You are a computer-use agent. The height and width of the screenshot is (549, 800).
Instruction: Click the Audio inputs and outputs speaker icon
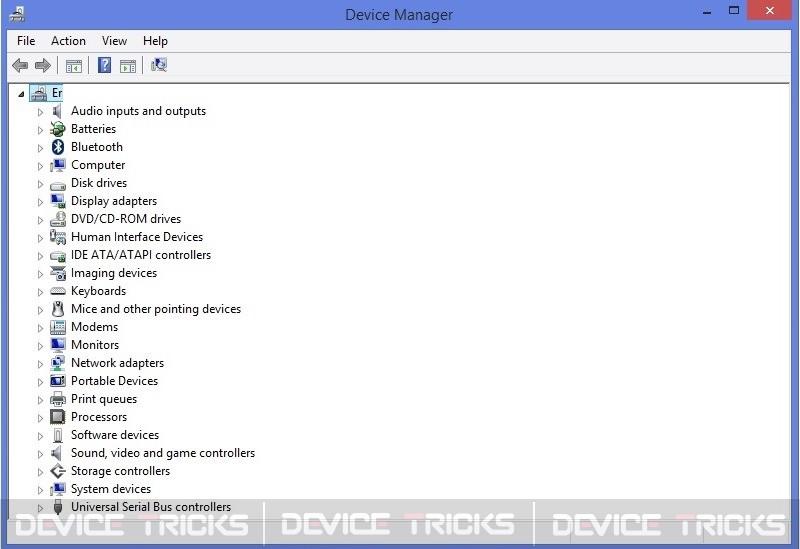click(x=57, y=111)
